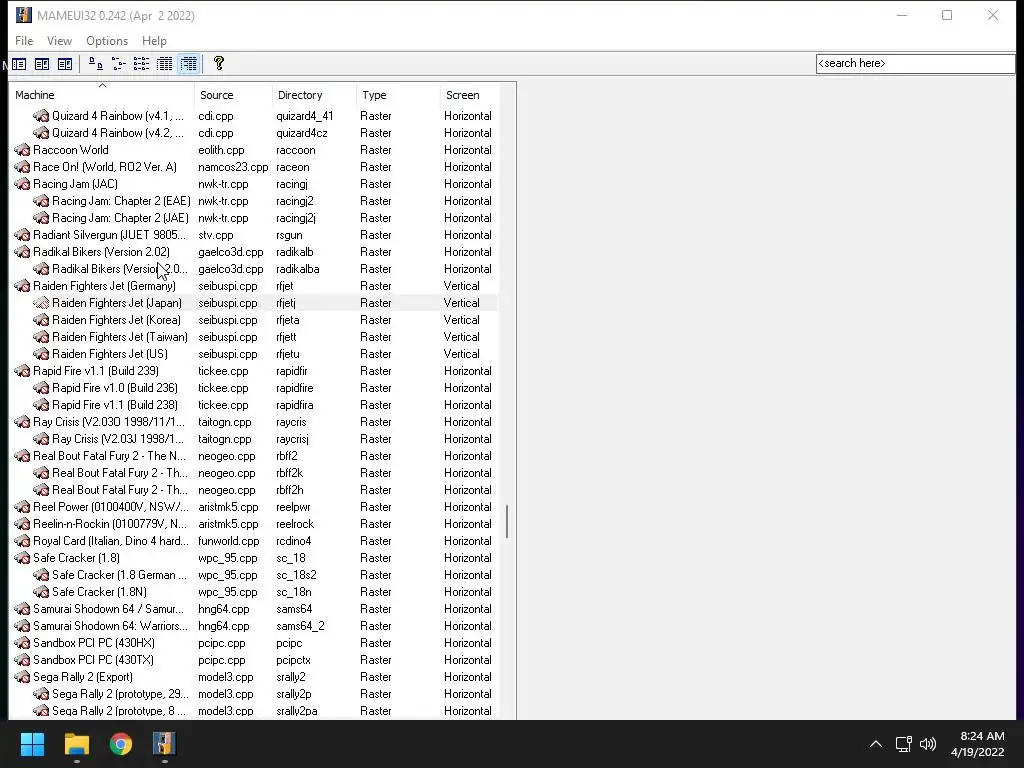Show hidden tray icons chevron
Viewport: 1024px width, 768px height.
coord(876,744)
